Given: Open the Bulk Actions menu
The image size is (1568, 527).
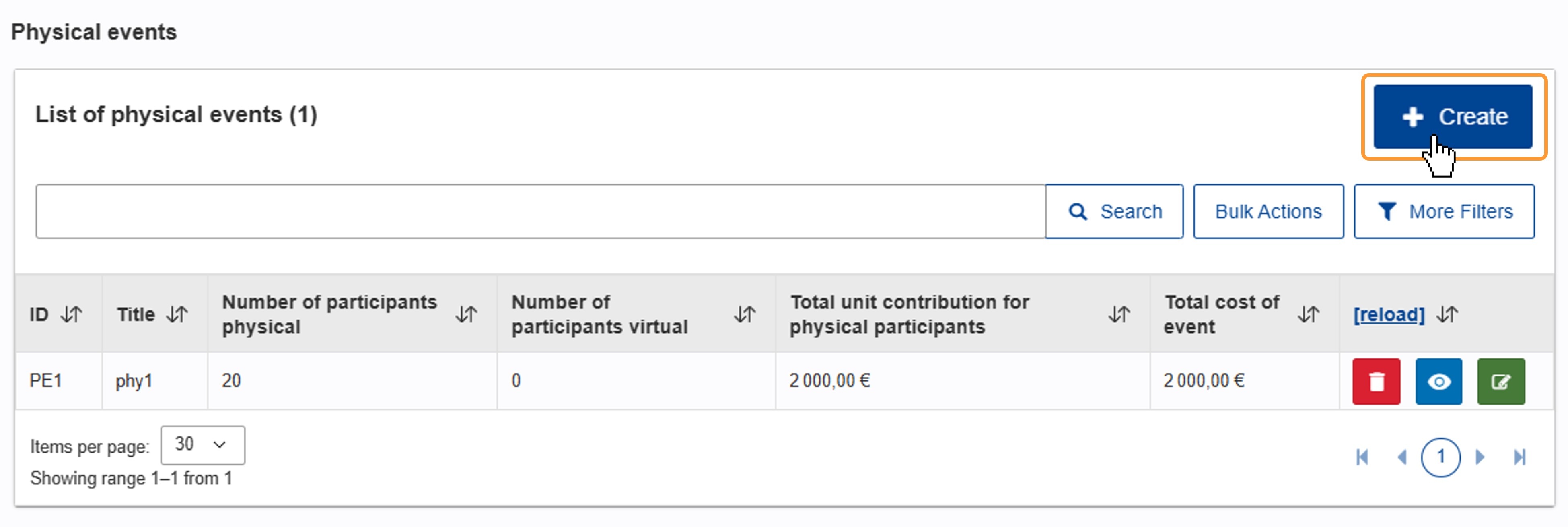Looking at the screenshot, I should [x=1269, y=211].
